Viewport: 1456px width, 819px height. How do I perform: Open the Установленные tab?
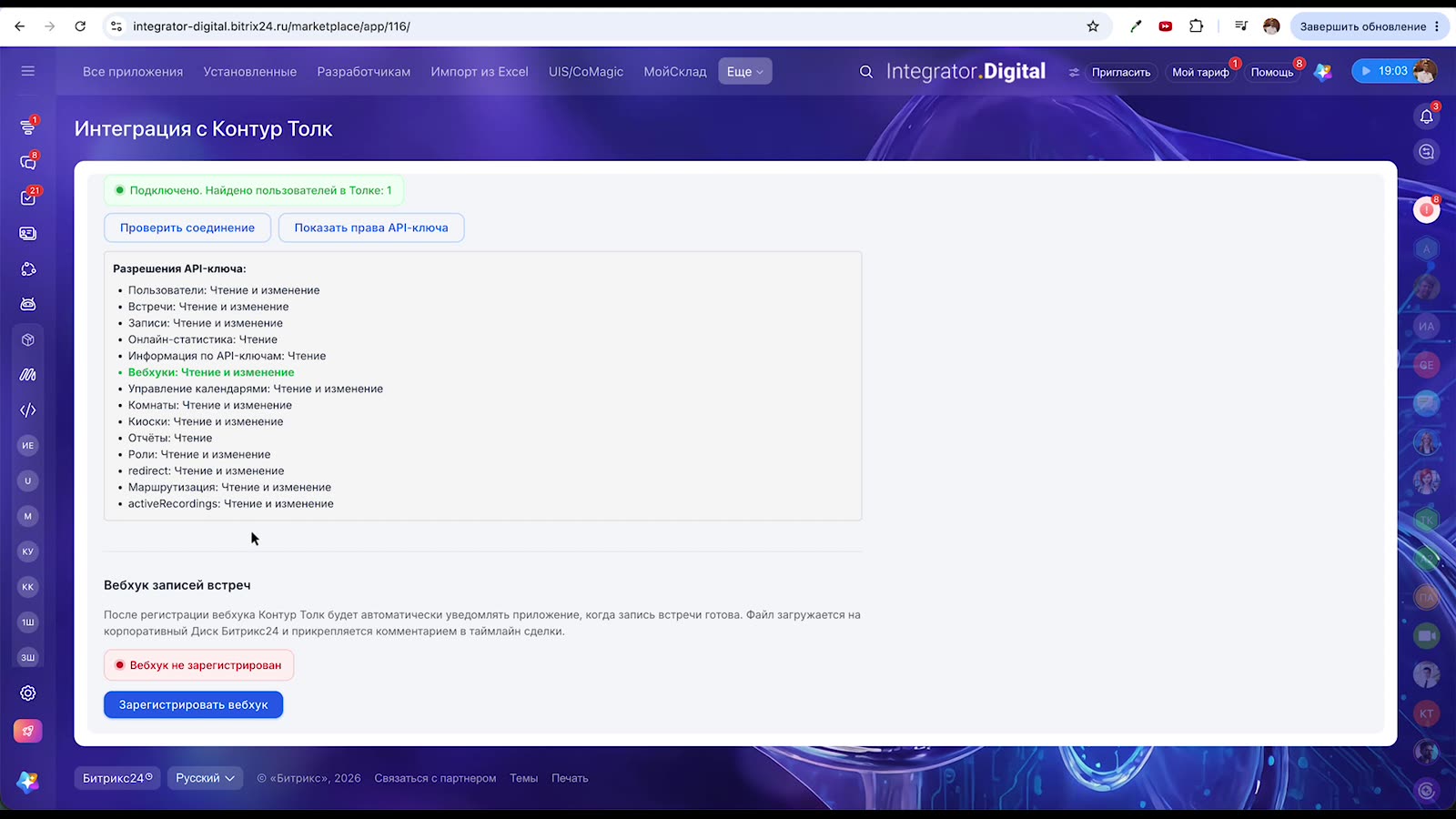(250, 72)
